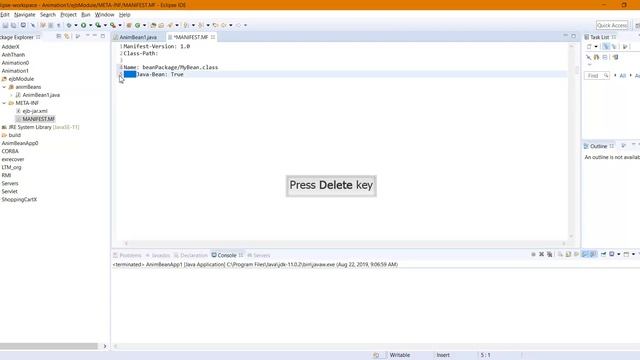This screenshot has width=640, height=360.
Task: Click status bar icon left of Writable
Action: tap(376, 355)
